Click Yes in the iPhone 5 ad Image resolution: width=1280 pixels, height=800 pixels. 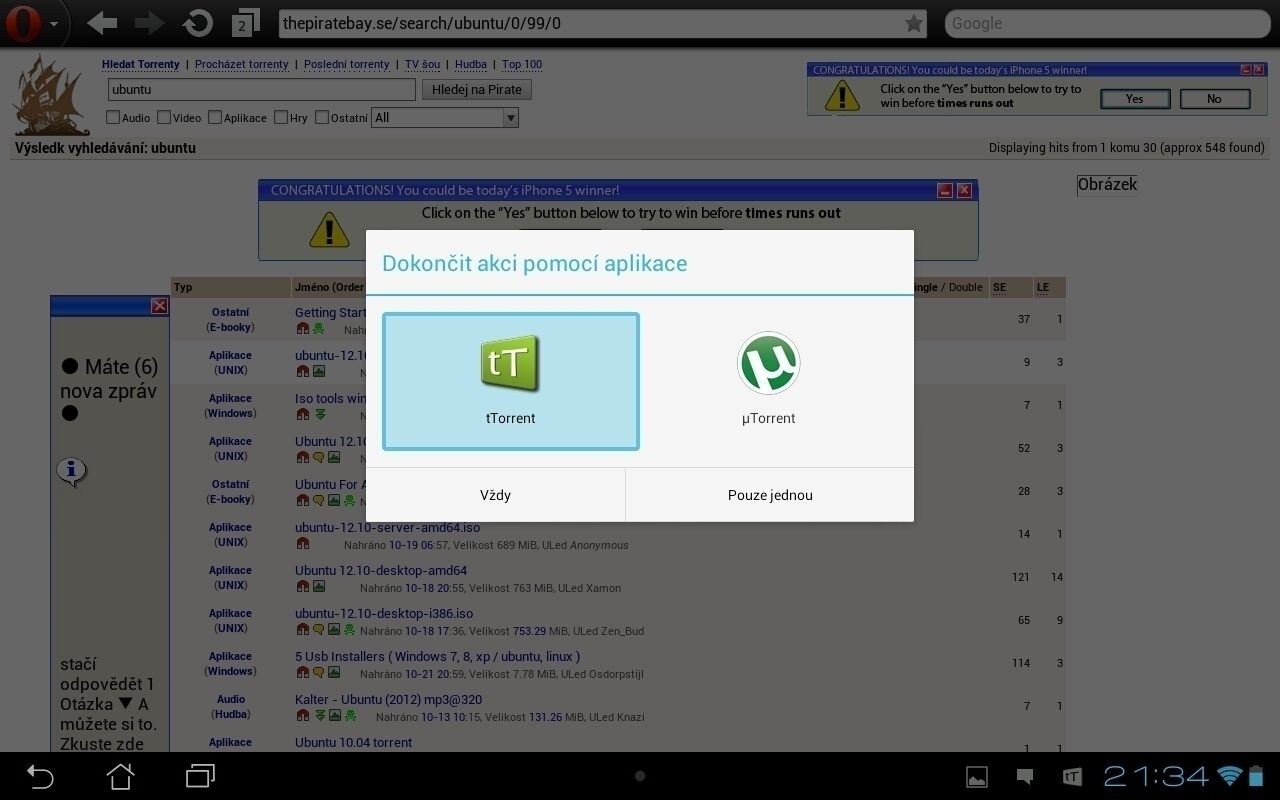1135,98
